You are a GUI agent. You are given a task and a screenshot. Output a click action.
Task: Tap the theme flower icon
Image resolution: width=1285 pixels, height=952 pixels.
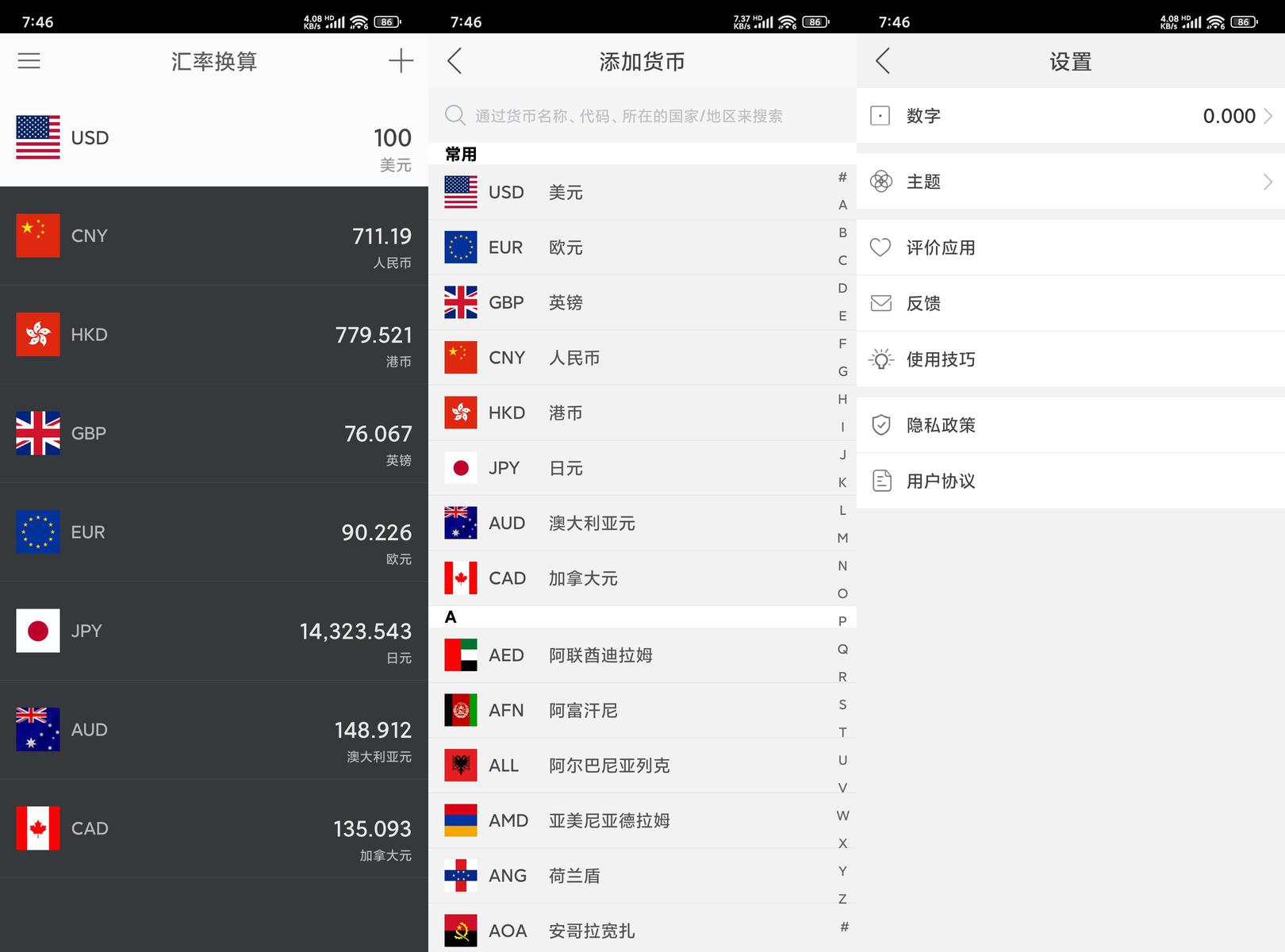pos(880,182)
